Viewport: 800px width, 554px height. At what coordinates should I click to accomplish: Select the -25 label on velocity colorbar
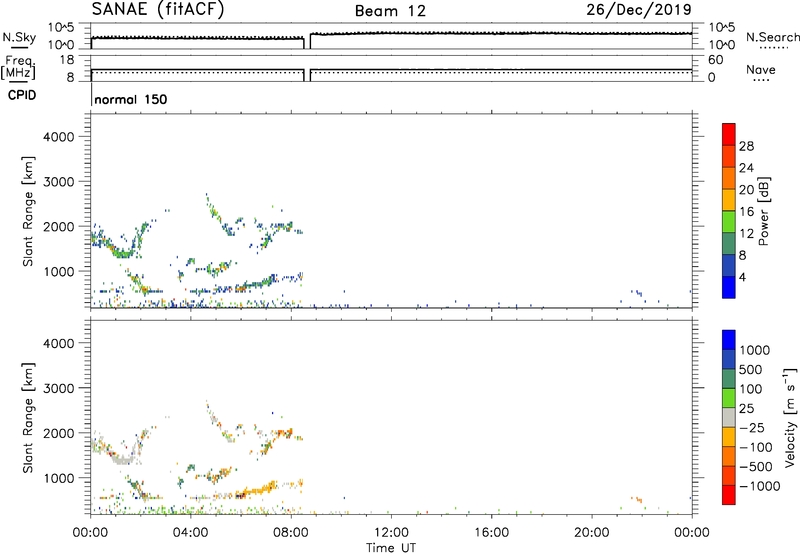click(752, 428)
